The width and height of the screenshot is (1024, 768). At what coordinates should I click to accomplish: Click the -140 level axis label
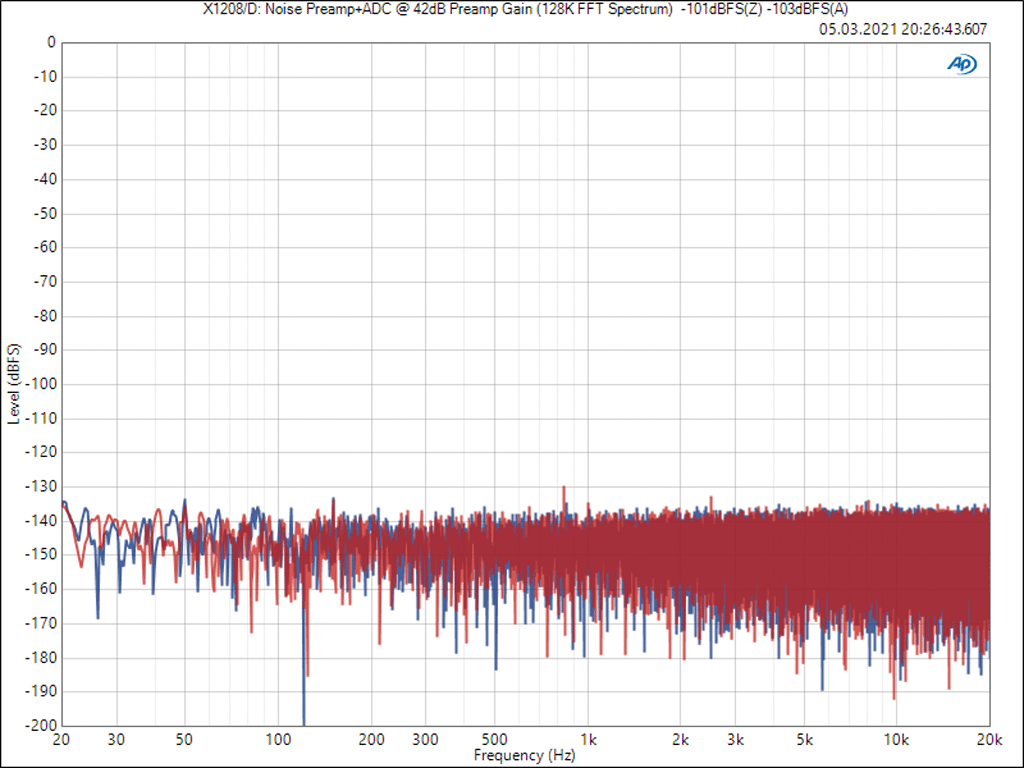pyautogui.click(x=41, y=521)
